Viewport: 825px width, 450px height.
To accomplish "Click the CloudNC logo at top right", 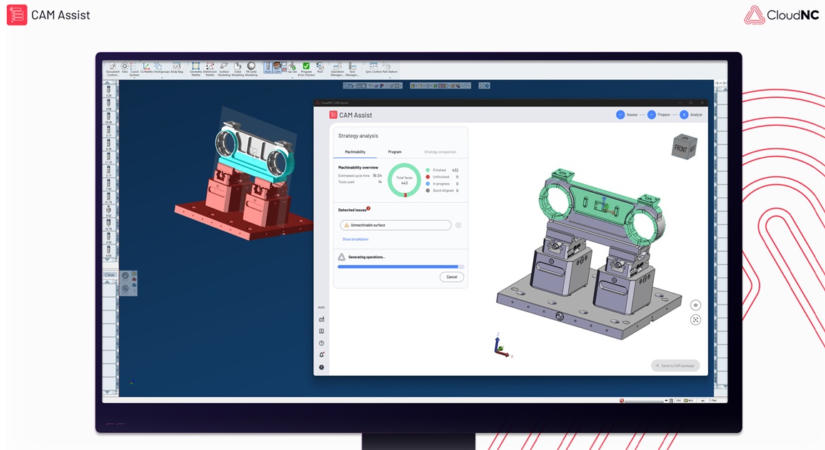I will (x=781, y=15).
